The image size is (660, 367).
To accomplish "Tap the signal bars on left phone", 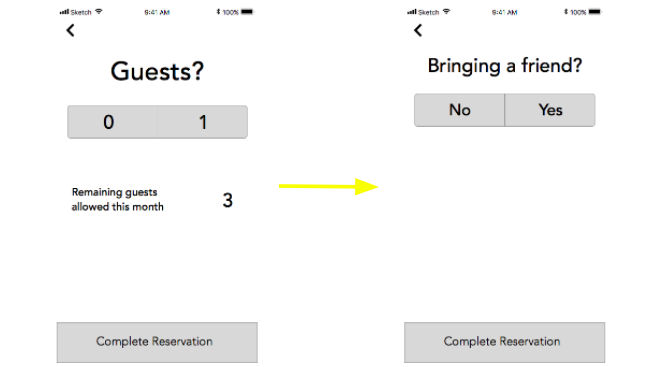I will click(x=64, y=12).
